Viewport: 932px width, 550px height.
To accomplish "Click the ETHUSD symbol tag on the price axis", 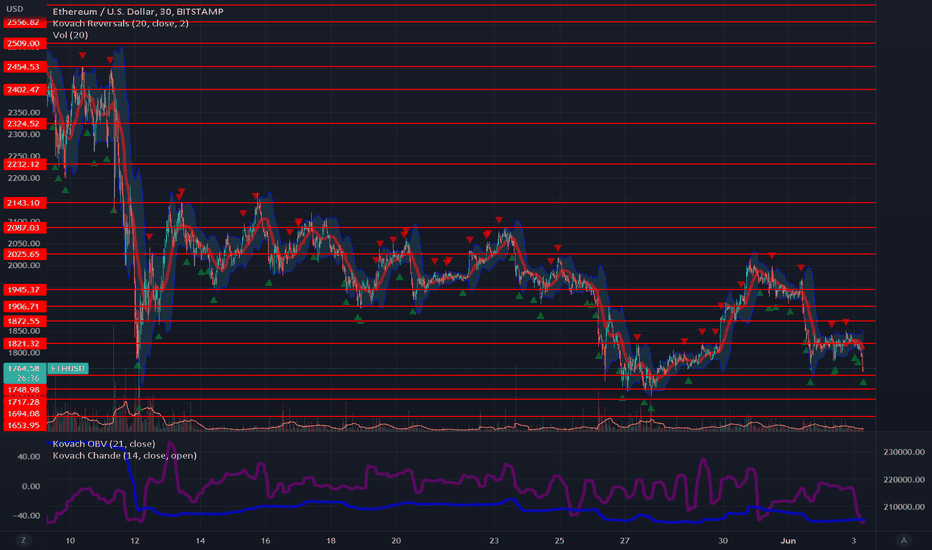I will click(x=68, y=369).
